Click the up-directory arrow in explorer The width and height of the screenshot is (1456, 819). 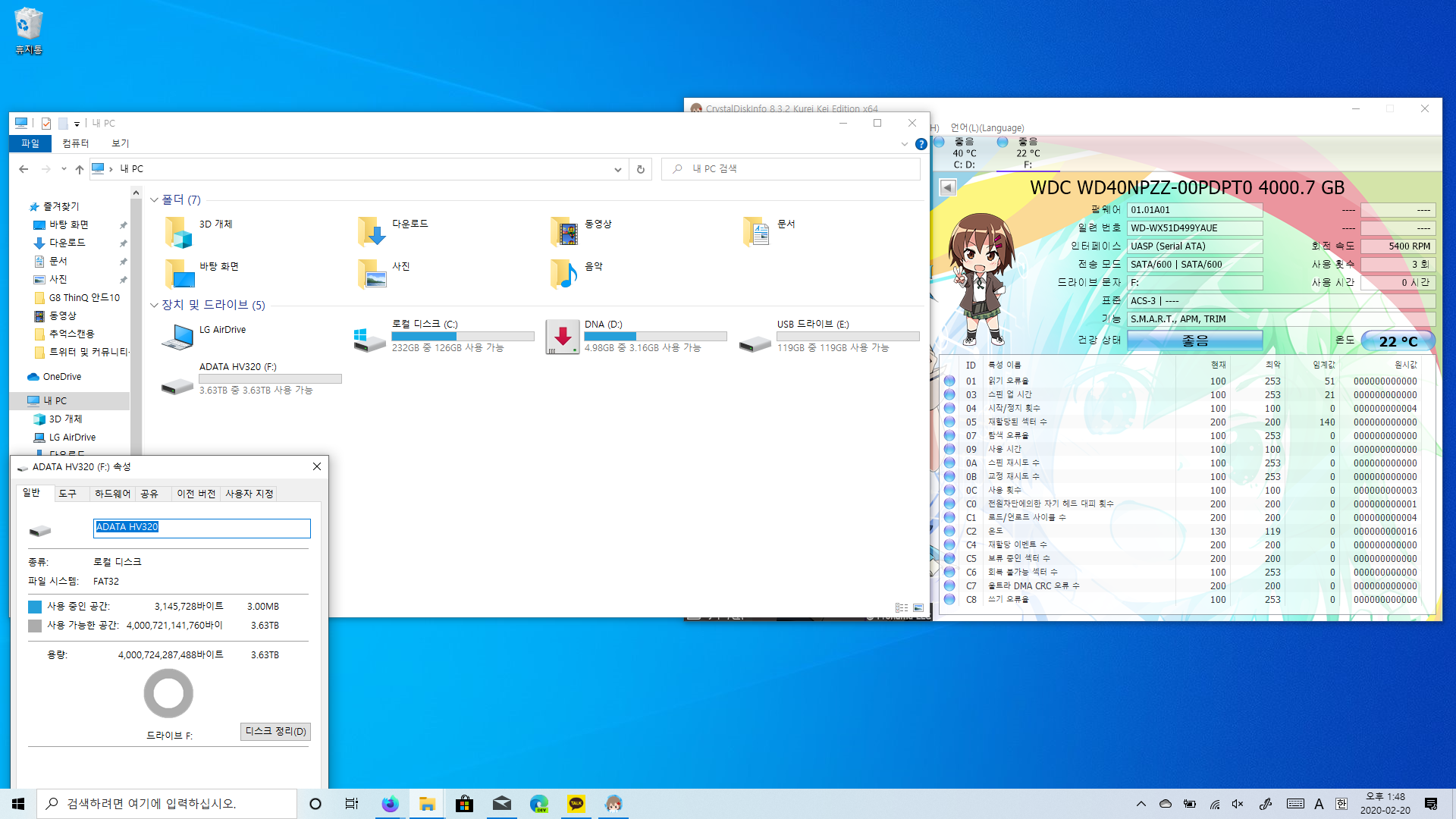pos(80,169)
